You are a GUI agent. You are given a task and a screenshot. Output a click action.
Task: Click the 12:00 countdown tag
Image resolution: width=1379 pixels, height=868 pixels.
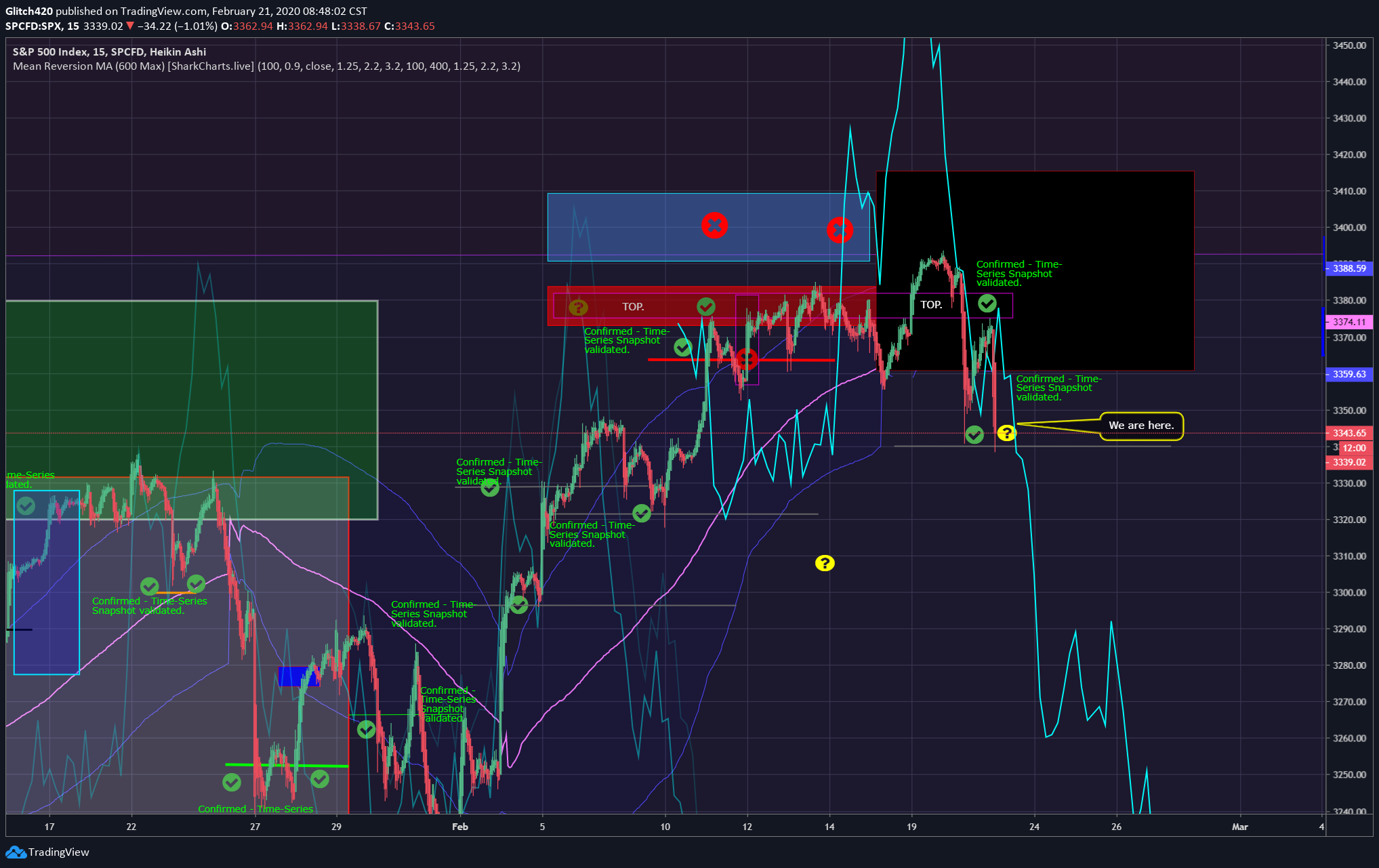point(1355,448)
